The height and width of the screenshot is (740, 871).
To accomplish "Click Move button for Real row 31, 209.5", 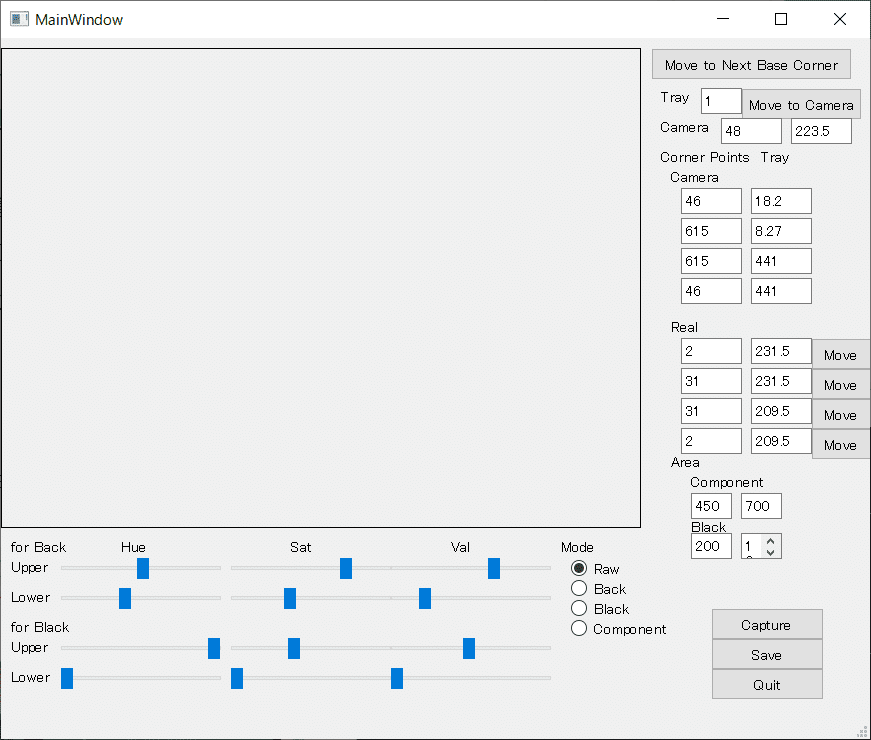I will tap(840, 414).
